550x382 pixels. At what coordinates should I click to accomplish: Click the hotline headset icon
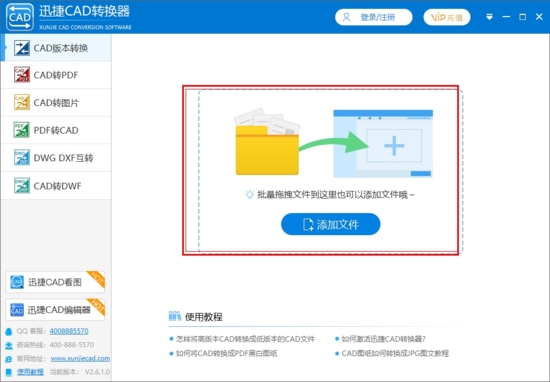click(8, 345)
